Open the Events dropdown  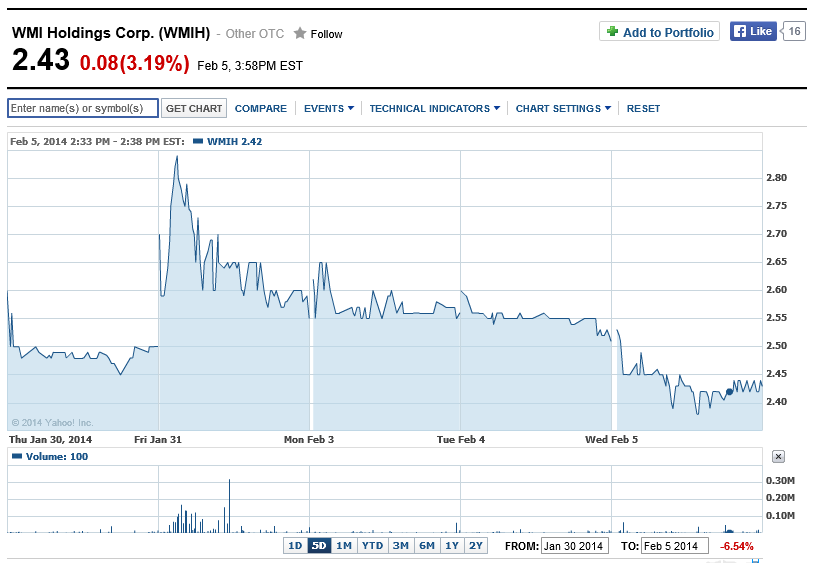pyautogui.click(x=329, y=108)
